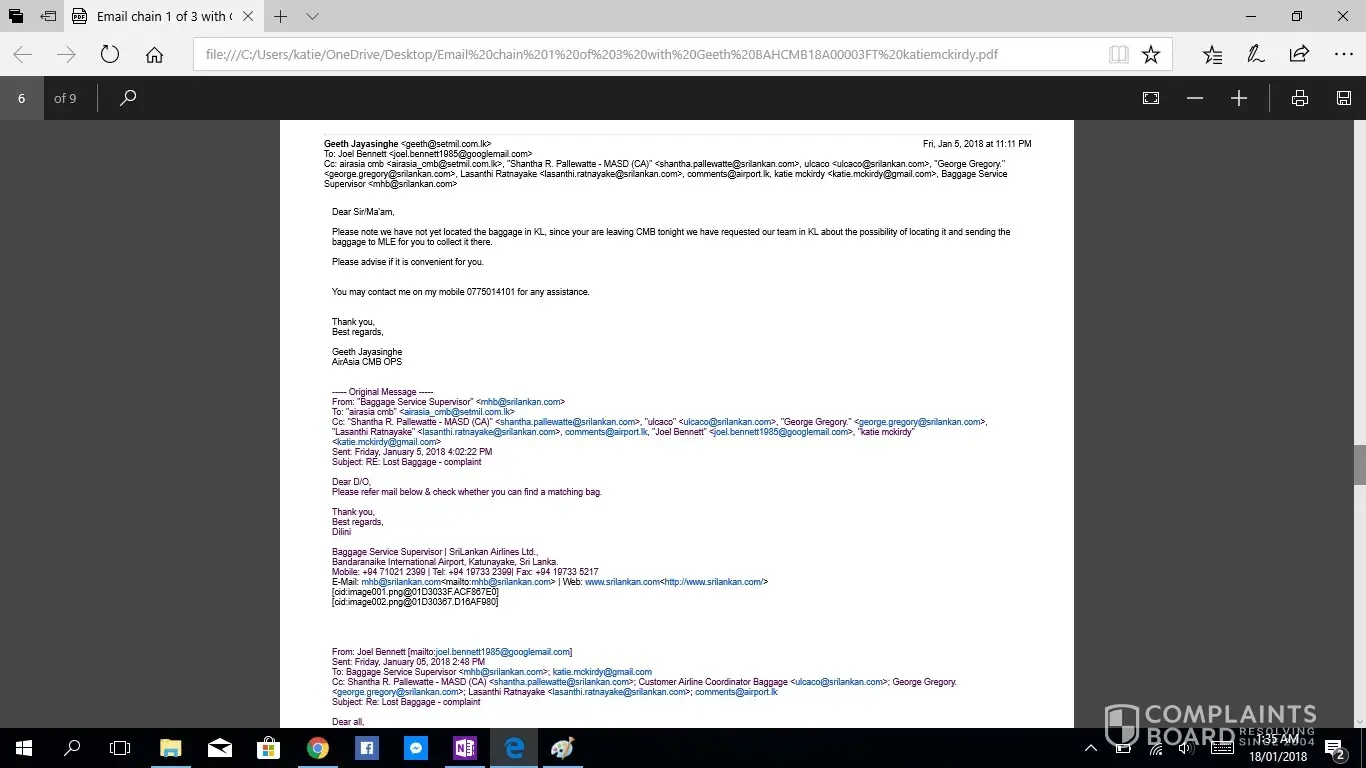Zoom out of the PDF

(x=1195, y=98)
